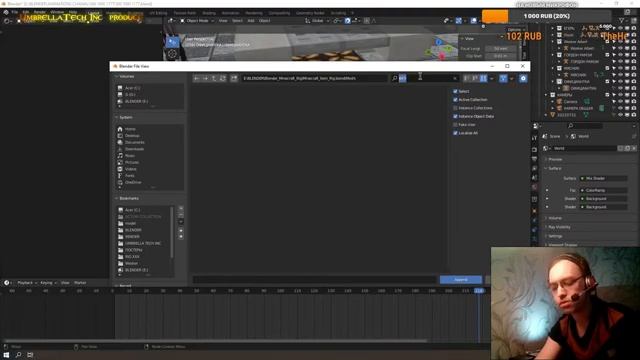Screen dimensions: 640x360
Task: Go to parent directory in File View
Action: point(214,78)
